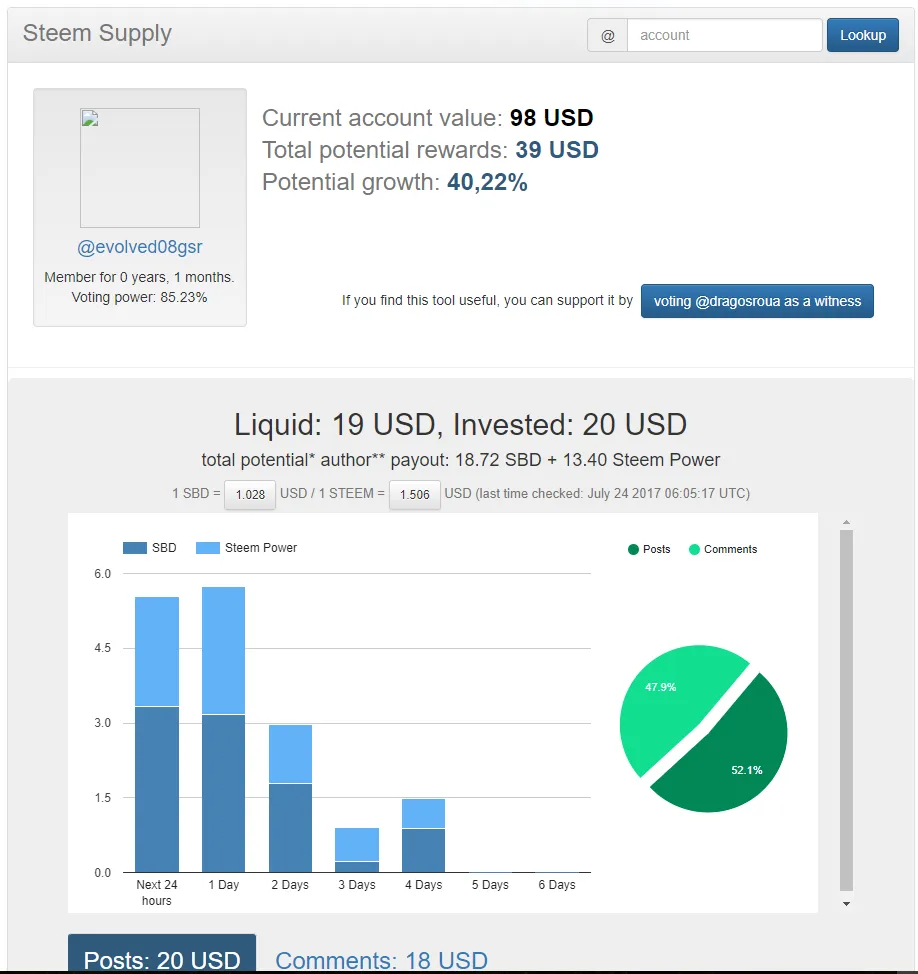Click the '4.5' y-axis label
This screenshot has height=974, width=918.
[102, 649]
